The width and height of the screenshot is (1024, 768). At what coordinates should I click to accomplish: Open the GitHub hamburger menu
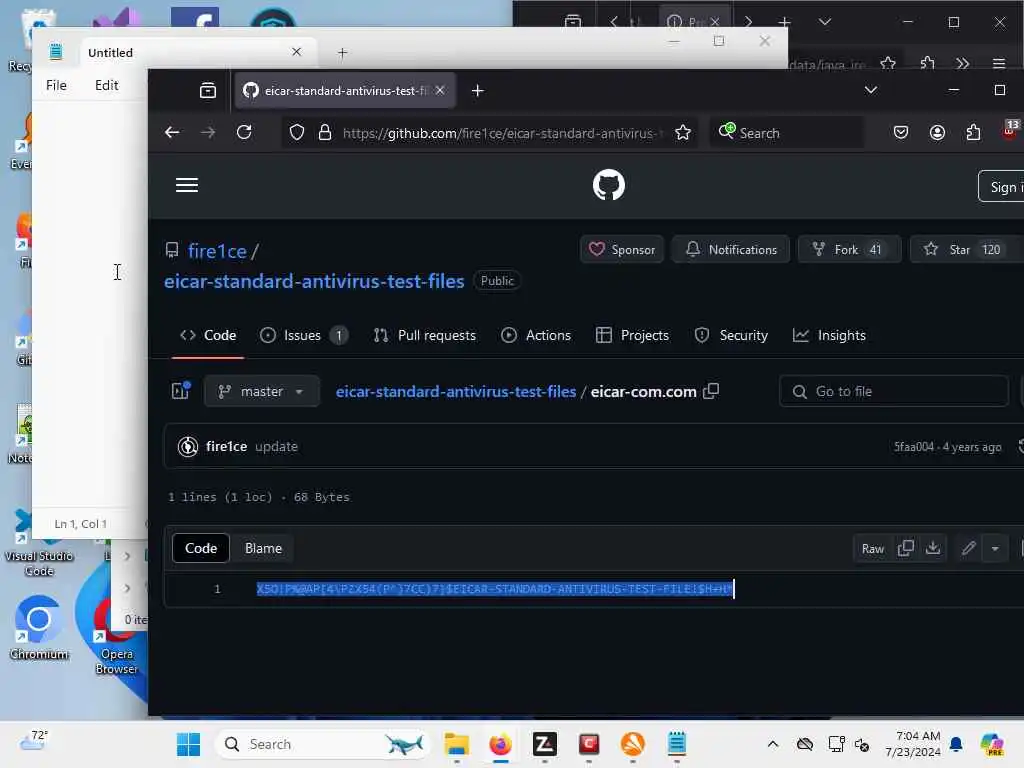[187, 185]
